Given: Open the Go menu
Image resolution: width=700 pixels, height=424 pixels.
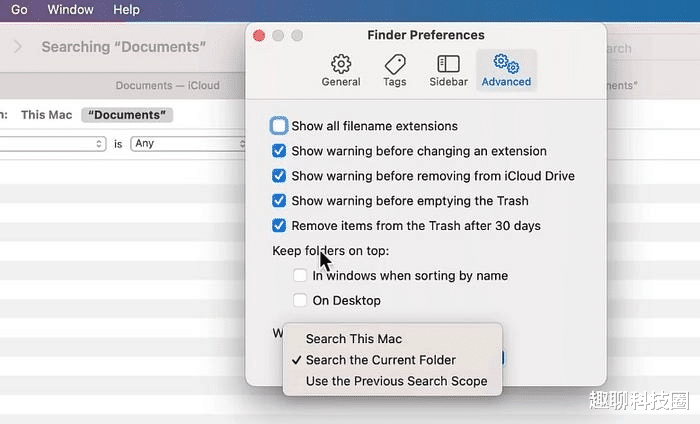Looking at the screenshot, I should 19,9.
